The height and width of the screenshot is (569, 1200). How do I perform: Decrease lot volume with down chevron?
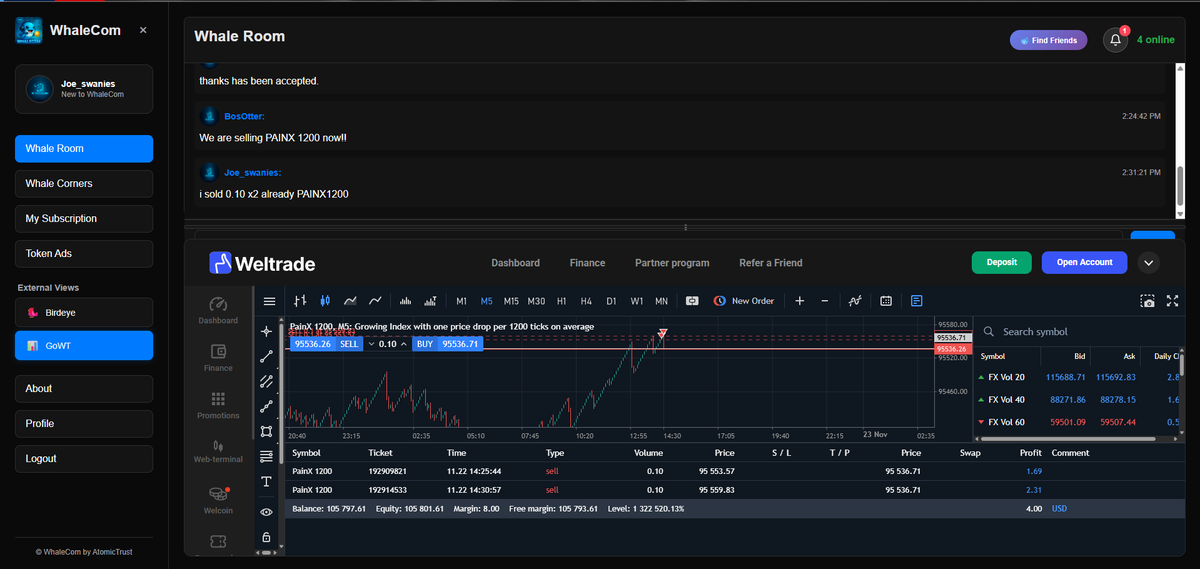(x=371, y=344)
